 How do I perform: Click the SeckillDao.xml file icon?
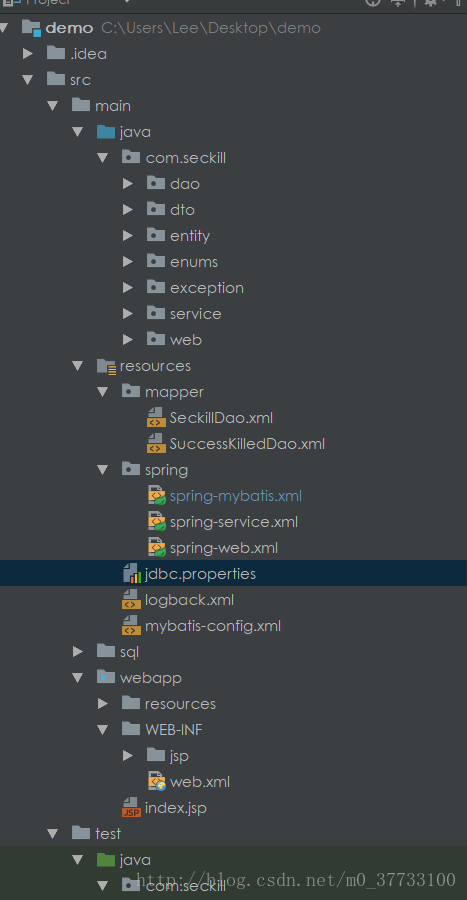[x=157, y=418]
